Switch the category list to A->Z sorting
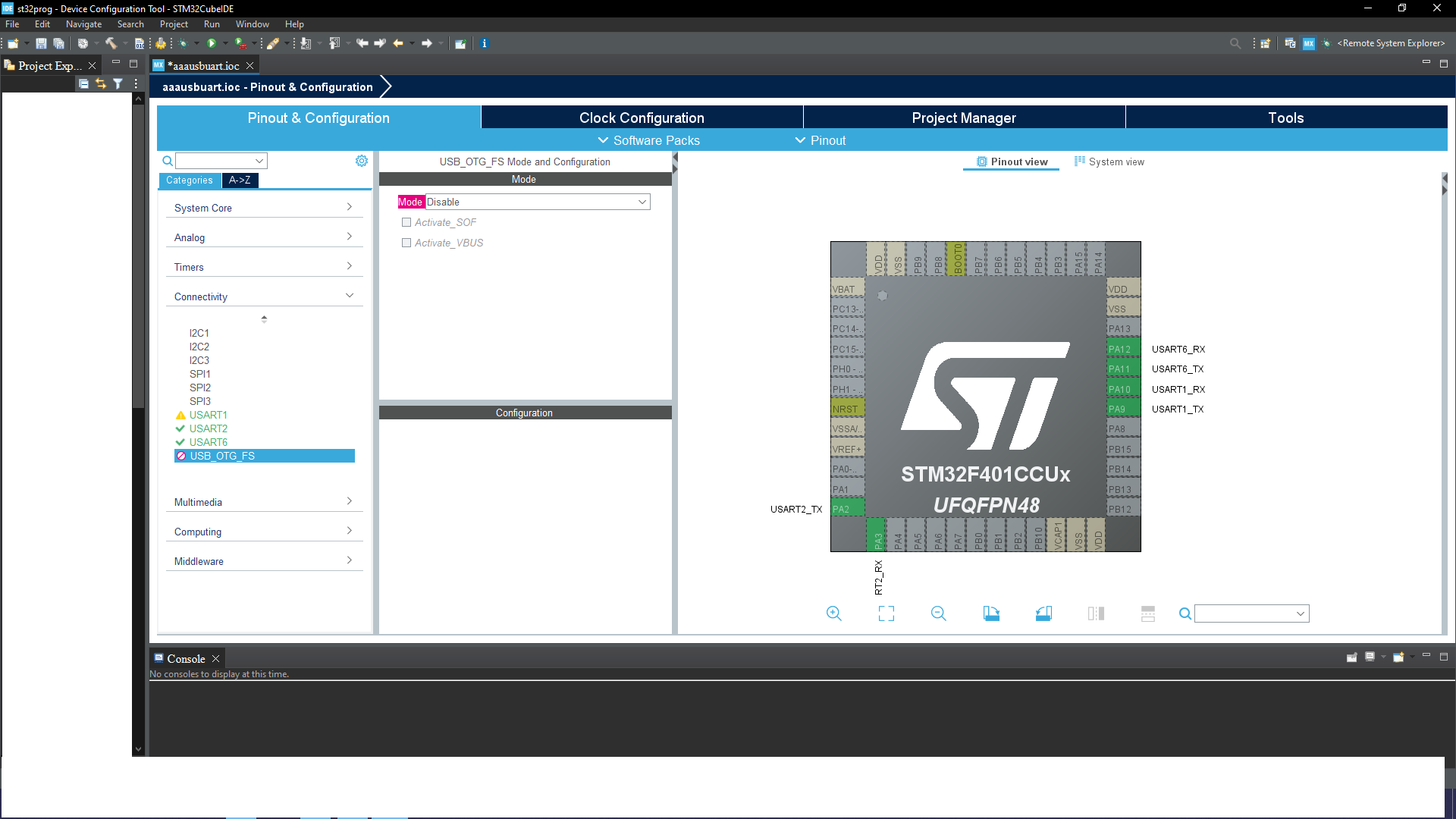 [240, 180]
